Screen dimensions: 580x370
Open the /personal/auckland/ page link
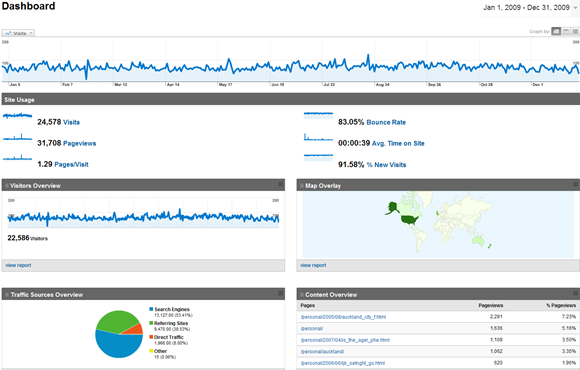[x=322, y=352]
